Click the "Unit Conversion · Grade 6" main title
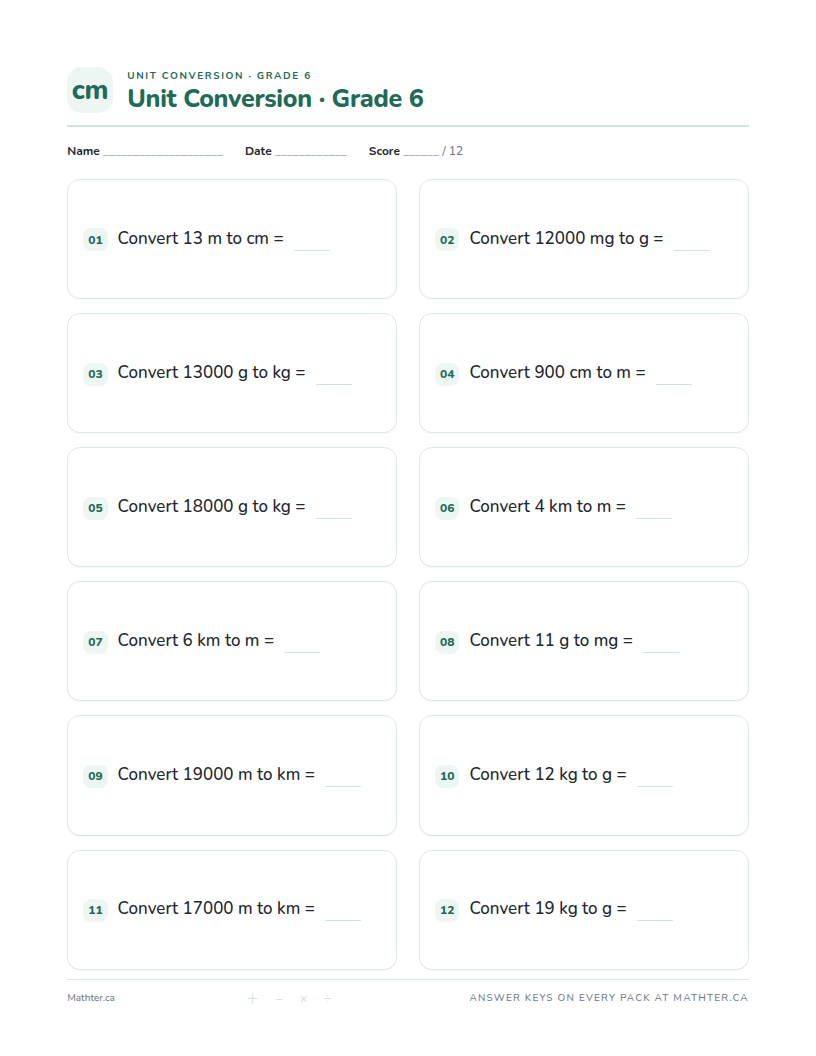The width and height of the screenshot is (816, 1056). 275,98
